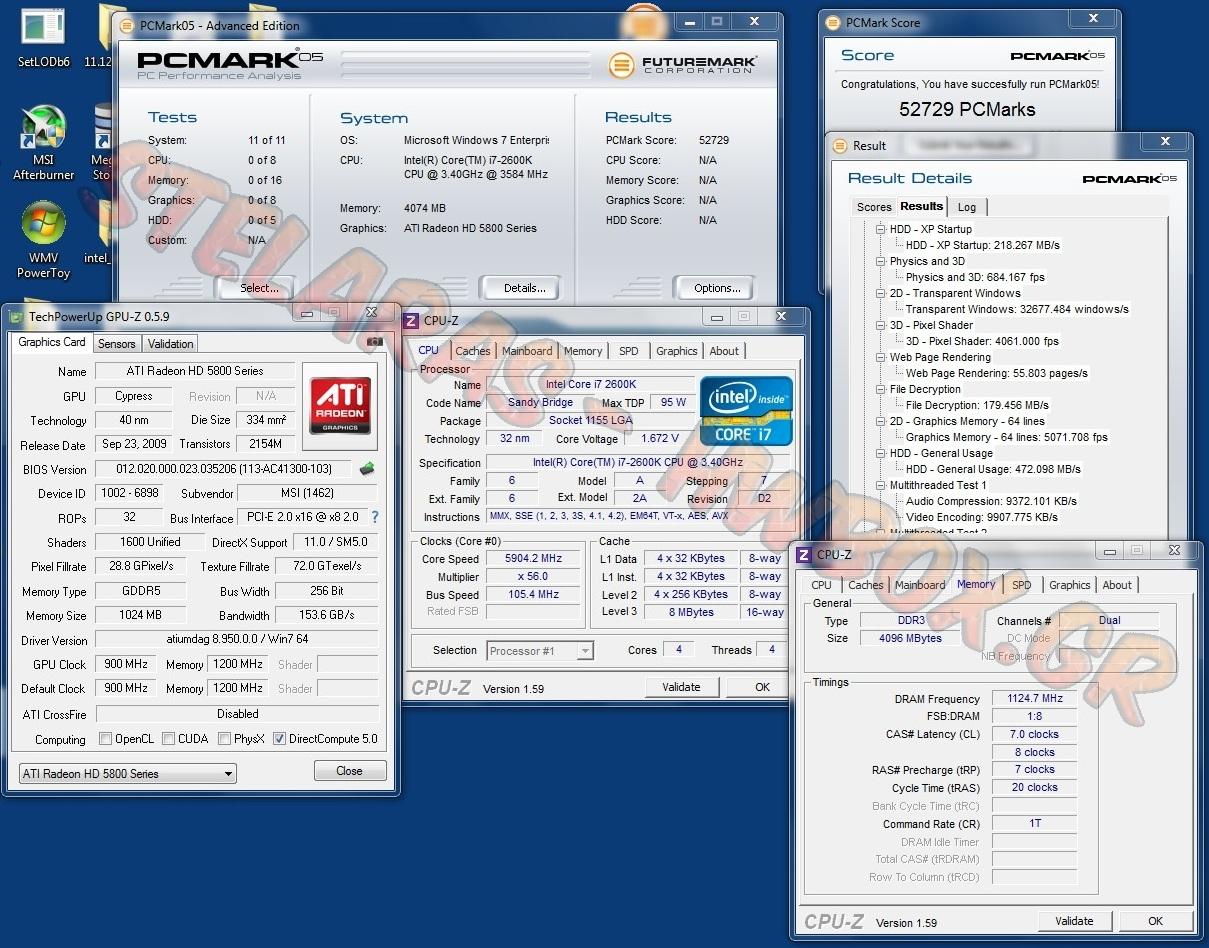This screenshot has width=1209, height=948.
Task: Open the About tab in CPU-Z Memory window
Action: click(x=1117, y=585)
